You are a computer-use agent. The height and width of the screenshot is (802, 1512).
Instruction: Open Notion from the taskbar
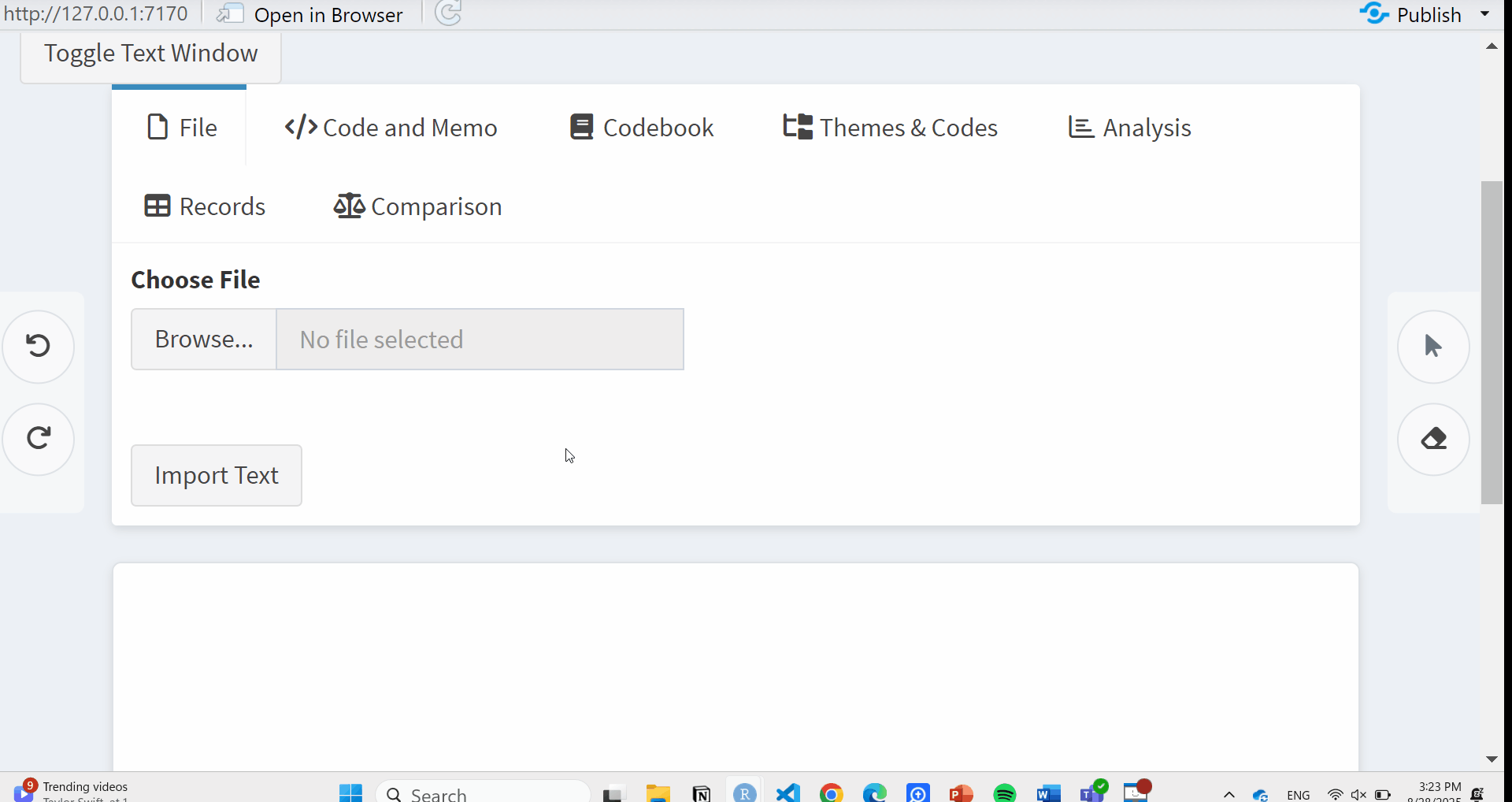click(x=701, y=793)
